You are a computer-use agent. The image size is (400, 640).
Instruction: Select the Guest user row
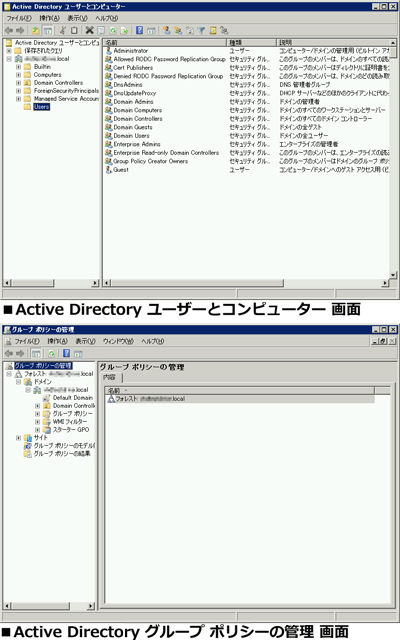click(x=247, y=169)
